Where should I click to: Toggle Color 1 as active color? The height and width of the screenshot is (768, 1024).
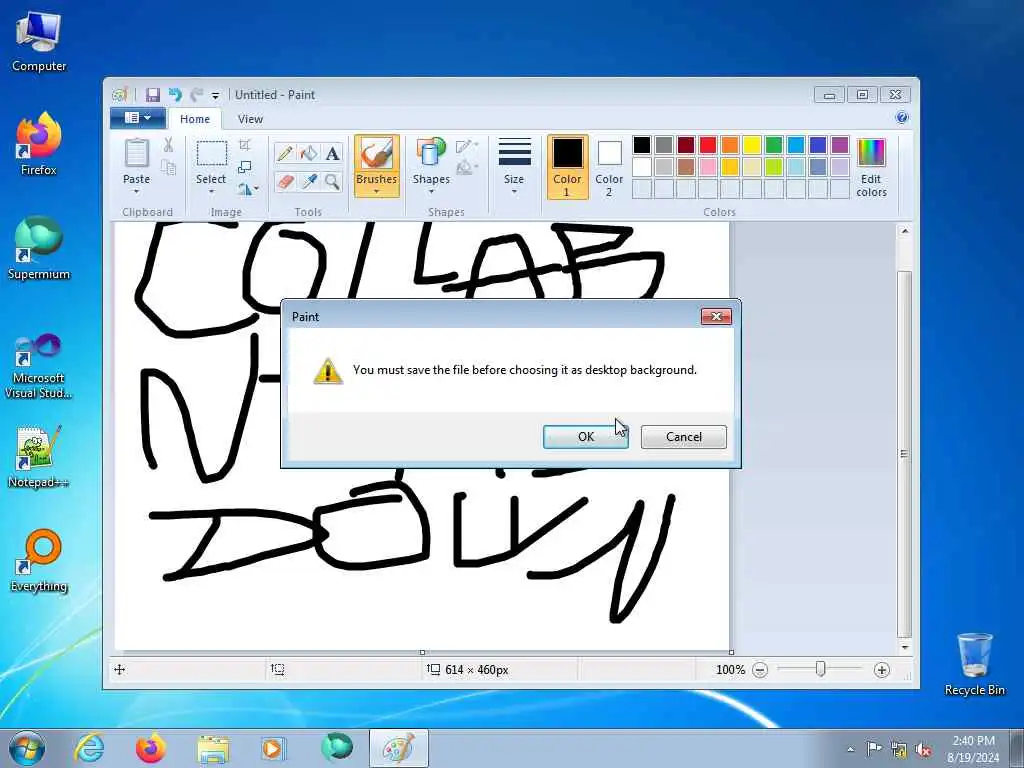pyautogui.click(x=567, y=167)
